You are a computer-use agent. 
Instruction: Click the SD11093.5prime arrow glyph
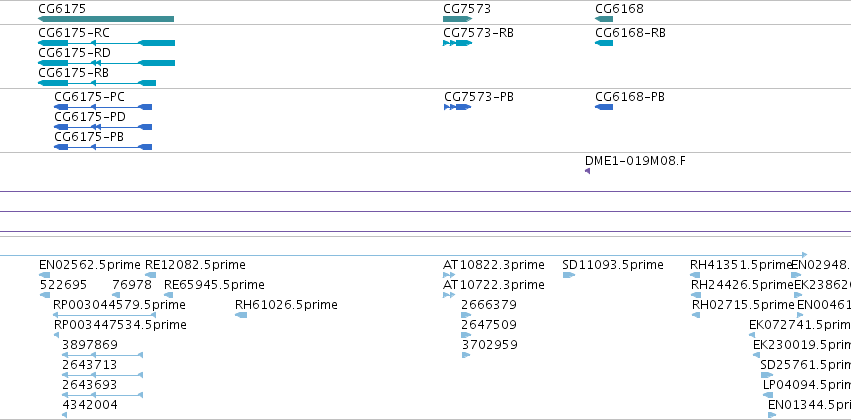click(x=568, y=275)
